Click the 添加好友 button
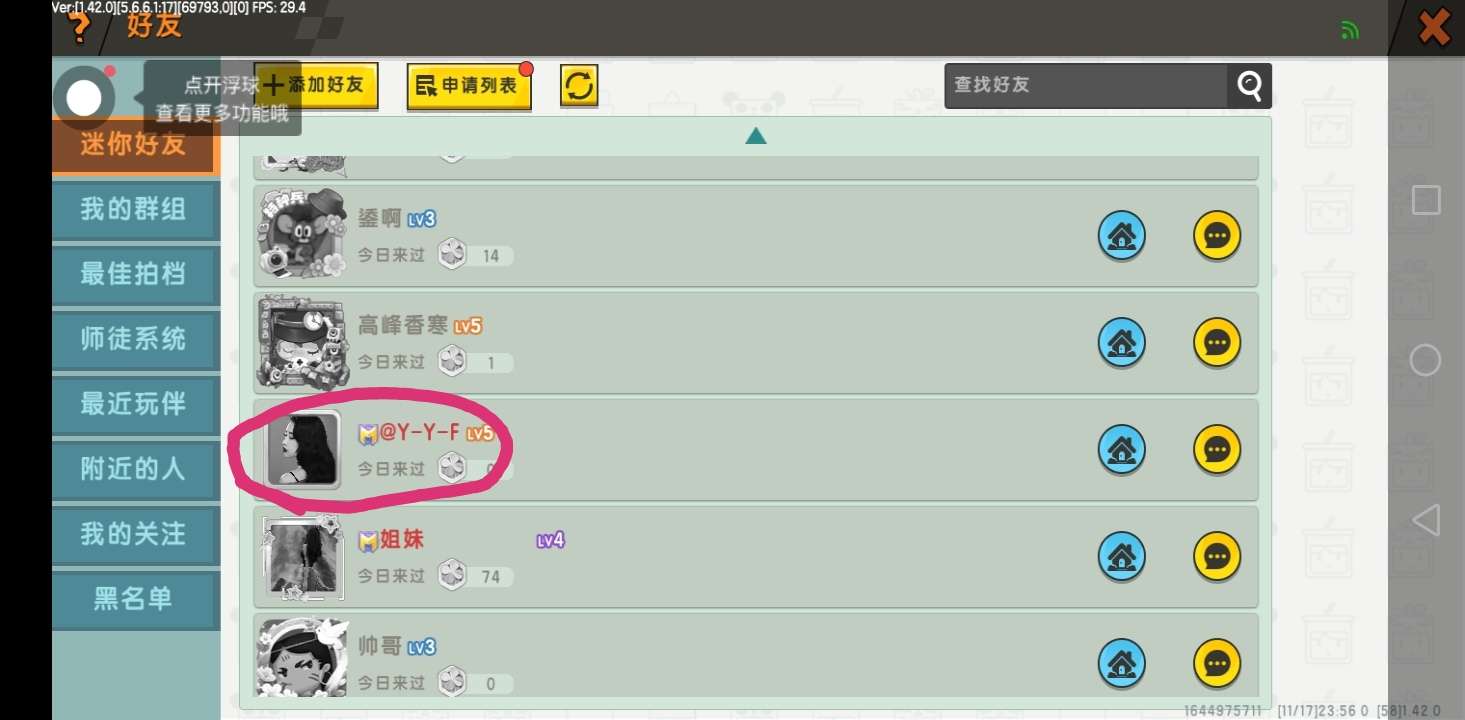The image size is (1465, 720). point(316,86)
